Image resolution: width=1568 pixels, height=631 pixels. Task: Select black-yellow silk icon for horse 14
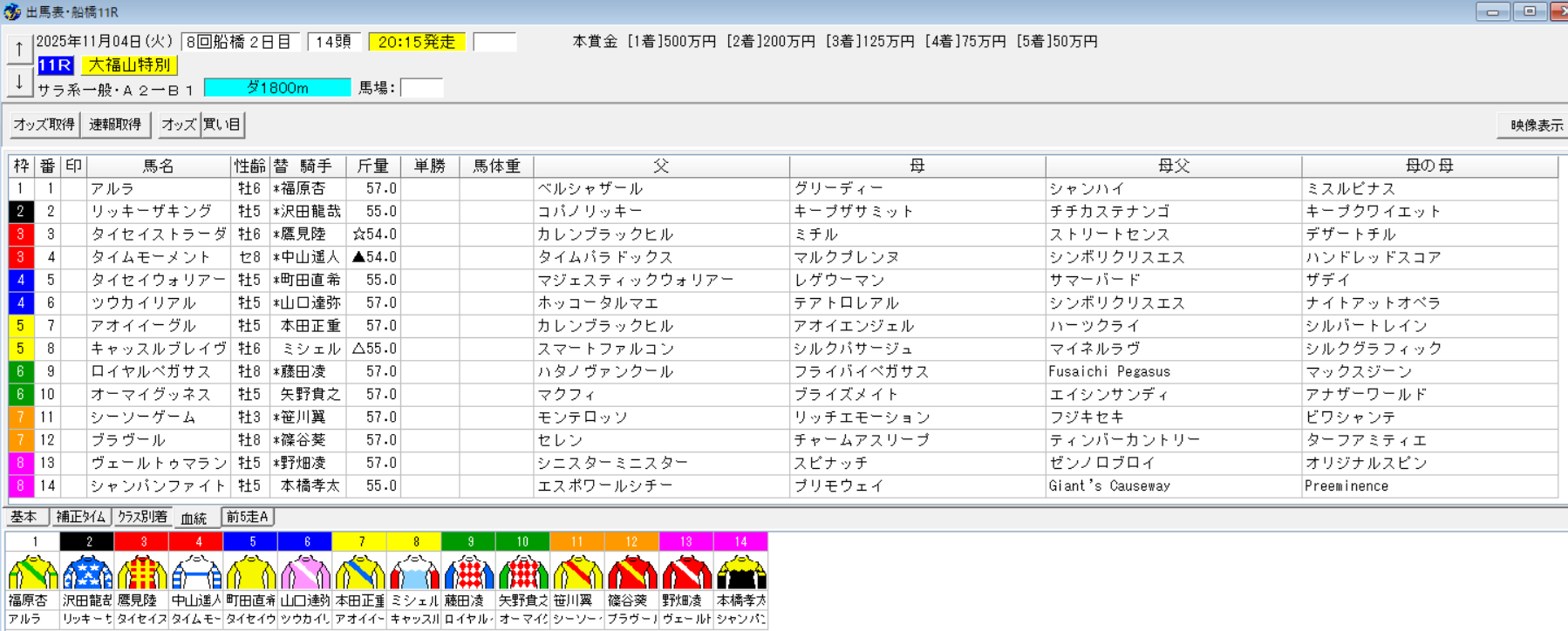(x=740, y=573)
